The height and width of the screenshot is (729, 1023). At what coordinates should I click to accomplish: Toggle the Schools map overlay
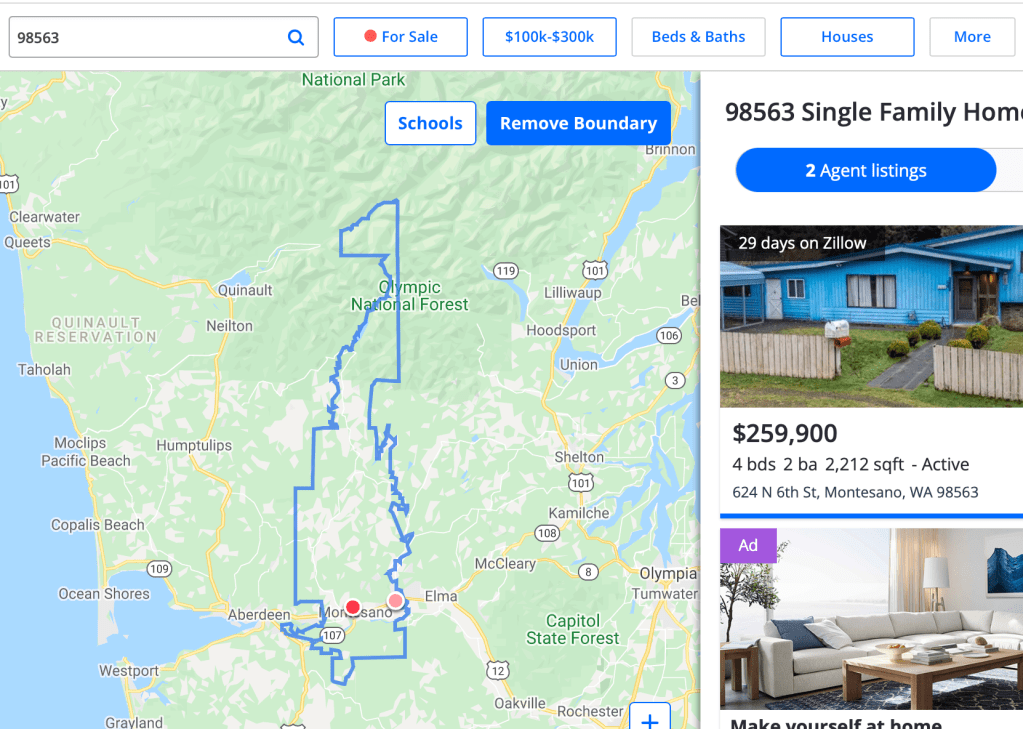430,123
